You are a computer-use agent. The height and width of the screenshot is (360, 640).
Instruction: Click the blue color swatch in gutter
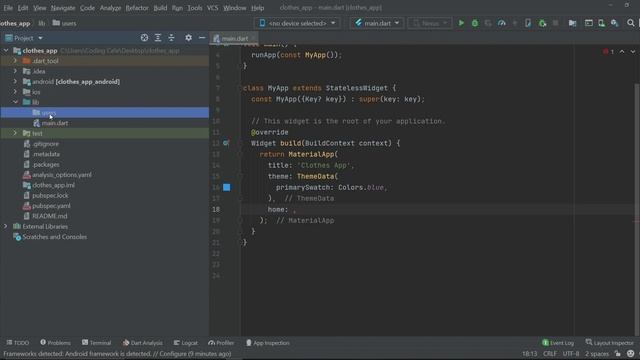(x=227, y=187)
